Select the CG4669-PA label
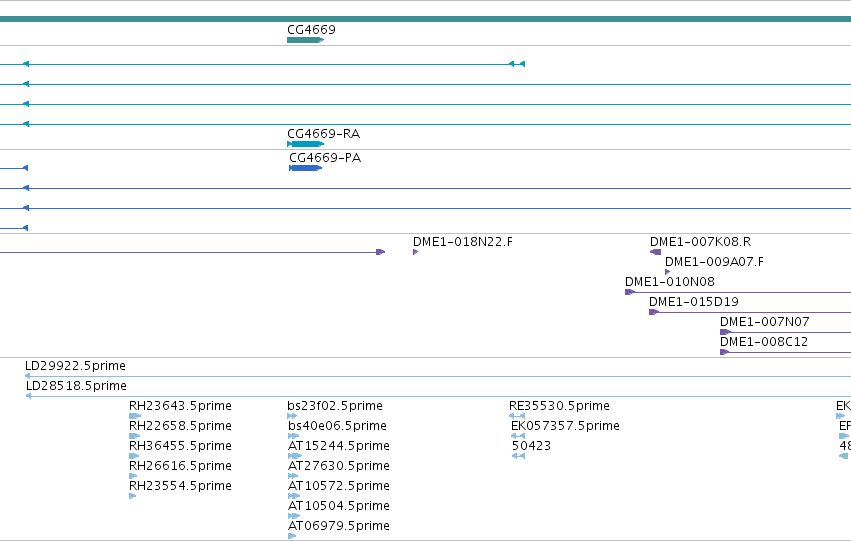Image resolution: width=851 pixels, height=541 pixels. (325, 157)
